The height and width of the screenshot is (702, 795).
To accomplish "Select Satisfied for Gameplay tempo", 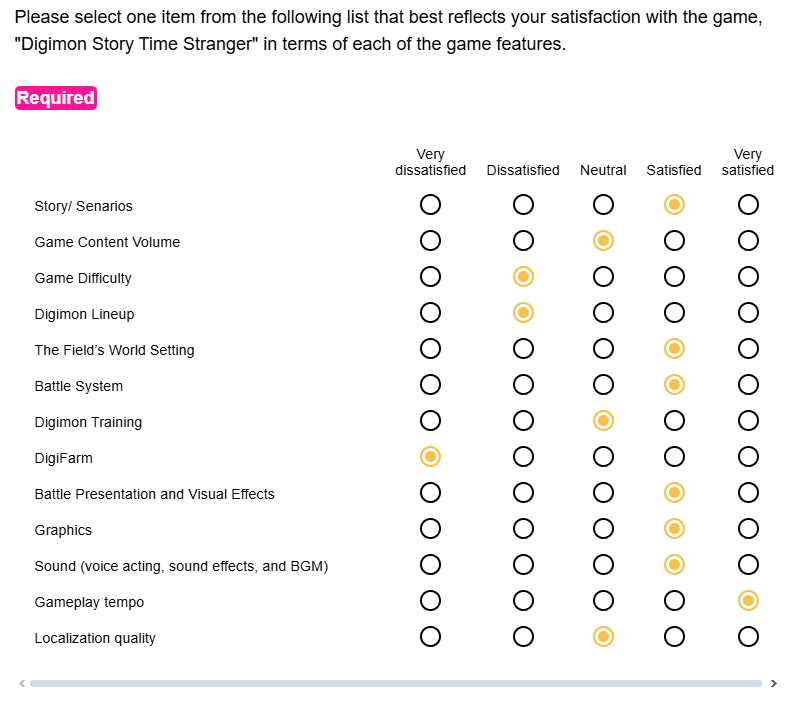I will pyautogui.click(x=674, y=601).
